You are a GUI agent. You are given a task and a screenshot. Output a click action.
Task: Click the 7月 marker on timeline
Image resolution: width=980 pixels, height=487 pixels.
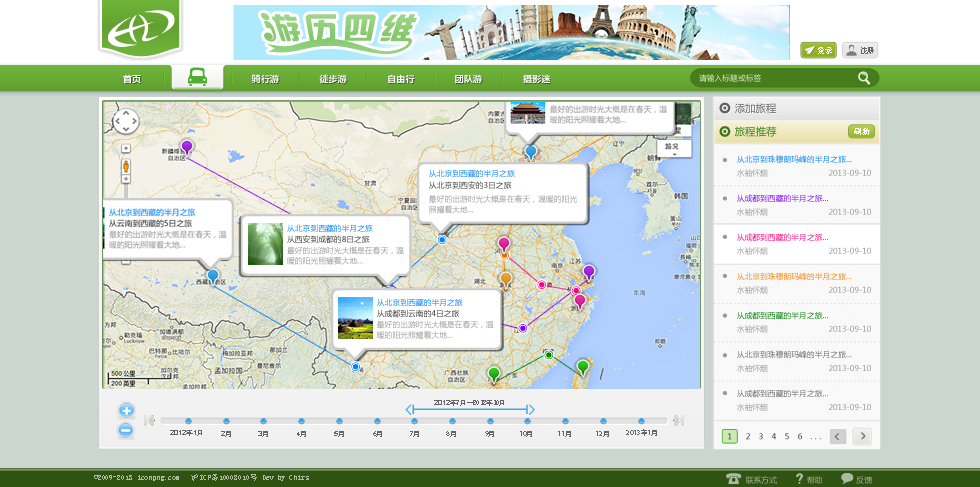click(x=414, y=422)
